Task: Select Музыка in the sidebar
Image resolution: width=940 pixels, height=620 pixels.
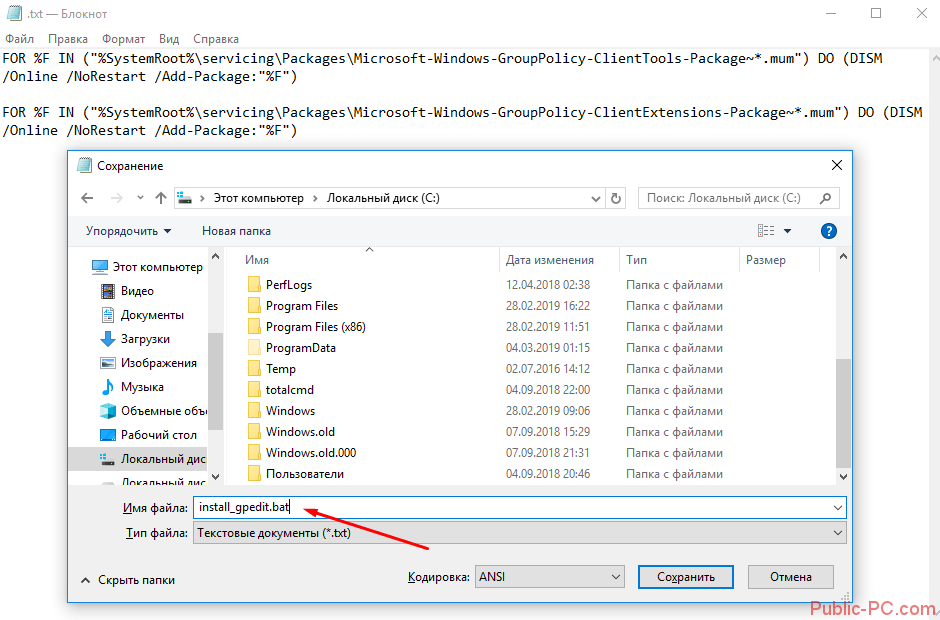Action: pyautogui.click(x=142, y=387)
